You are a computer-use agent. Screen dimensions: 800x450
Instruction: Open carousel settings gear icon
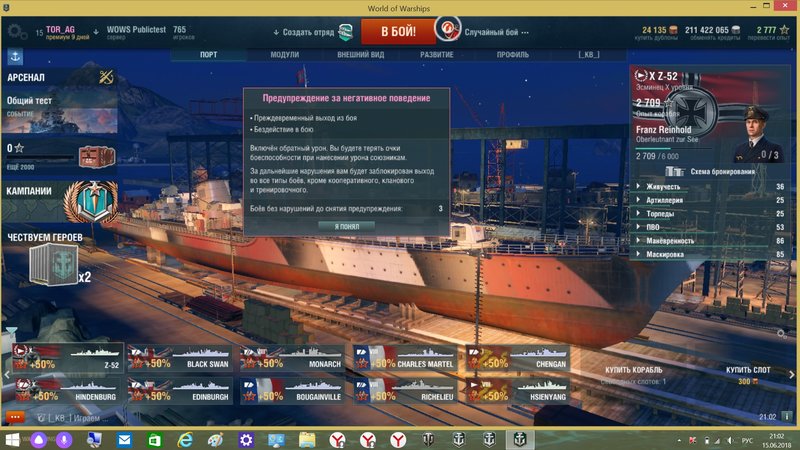tap(781, 334)
